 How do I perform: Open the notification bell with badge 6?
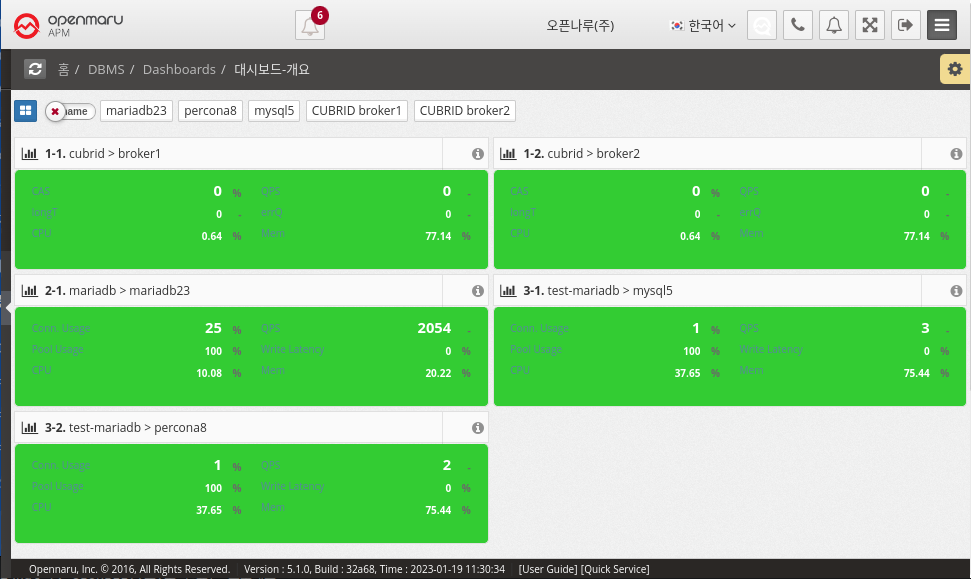pos(310,26)
